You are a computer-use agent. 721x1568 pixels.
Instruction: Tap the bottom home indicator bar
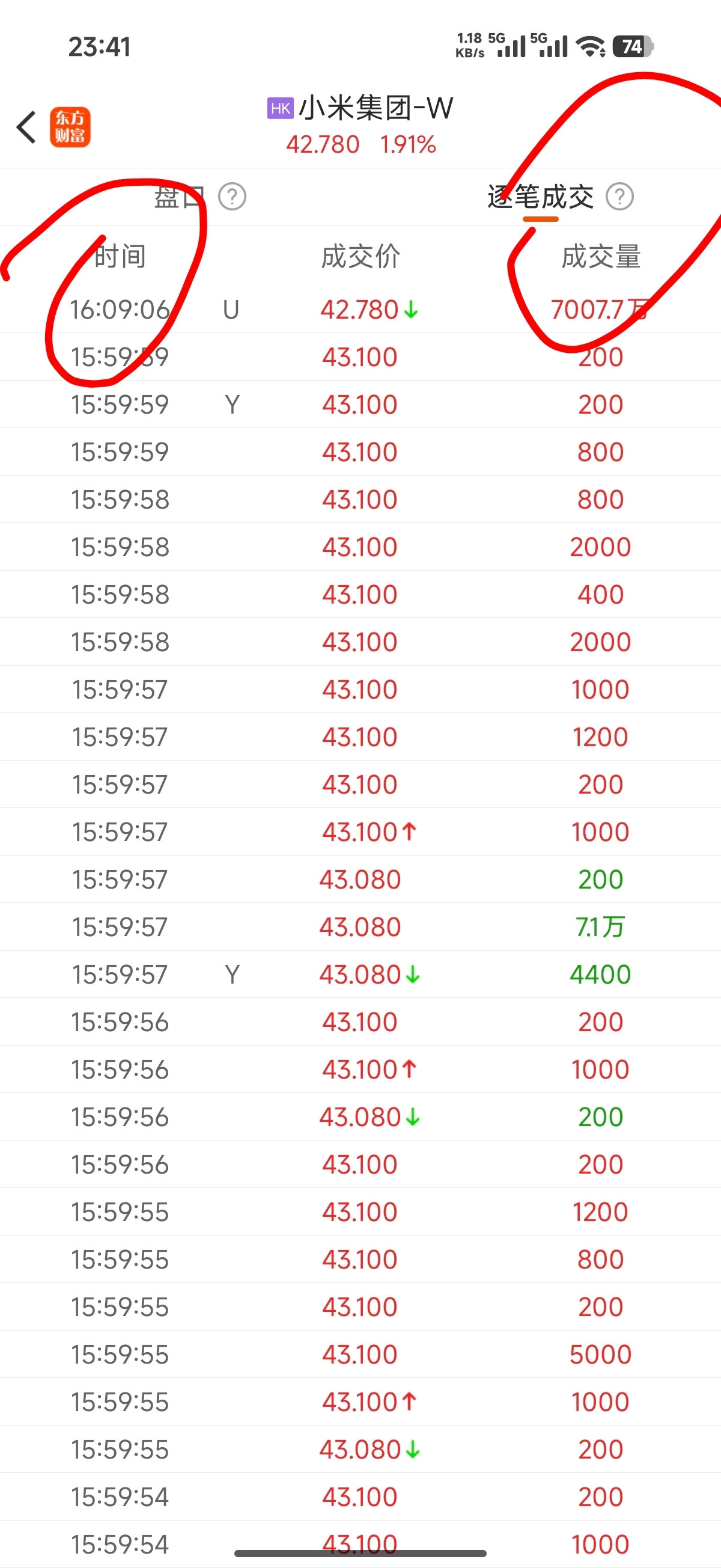(x=360, y=1553)
